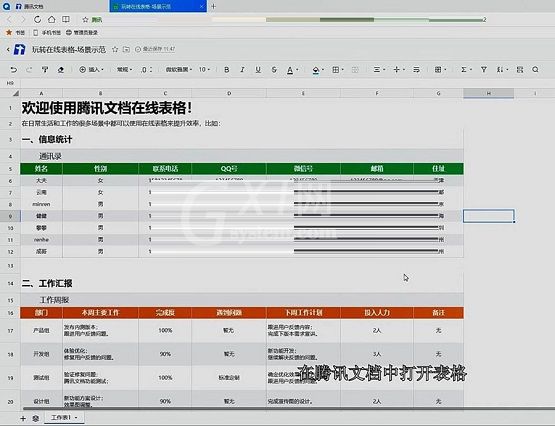Click the 二、工作汇报 heading cell
The image size is (555, 426).
pyautogui.click(x=47, y=283)
